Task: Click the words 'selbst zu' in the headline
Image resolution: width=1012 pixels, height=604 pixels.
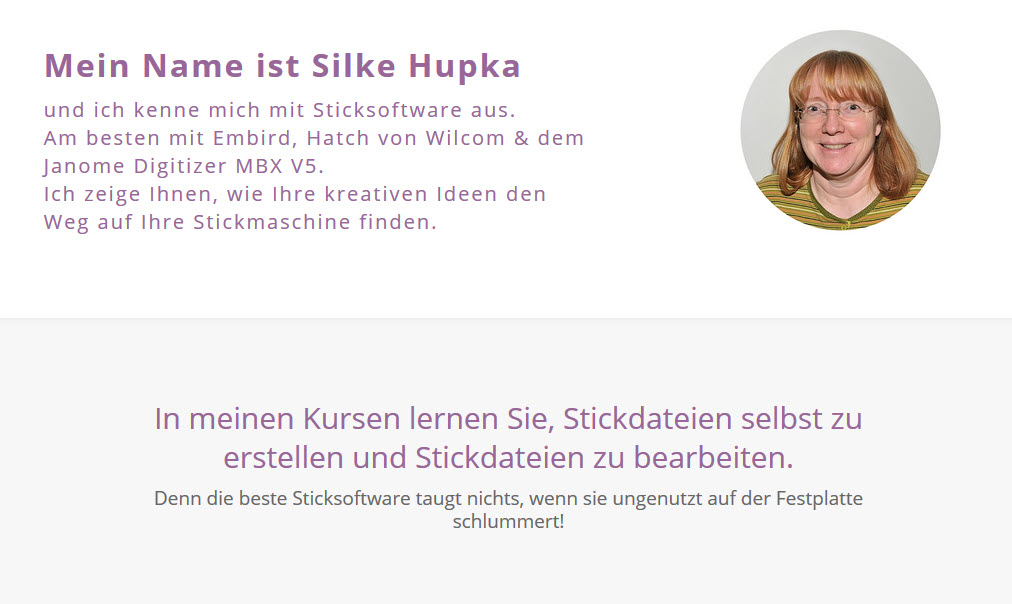Action: (x=802, y=419)
